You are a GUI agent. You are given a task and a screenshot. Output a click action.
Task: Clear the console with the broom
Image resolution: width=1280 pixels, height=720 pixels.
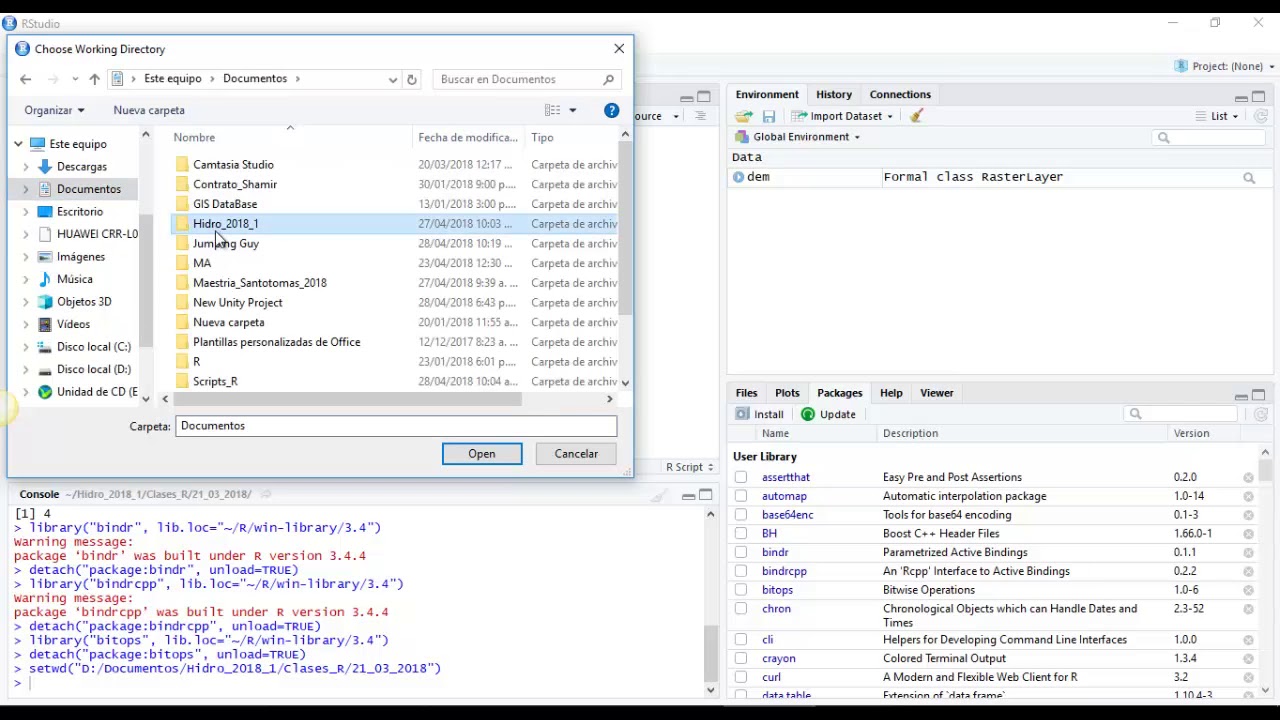[659, 495]
